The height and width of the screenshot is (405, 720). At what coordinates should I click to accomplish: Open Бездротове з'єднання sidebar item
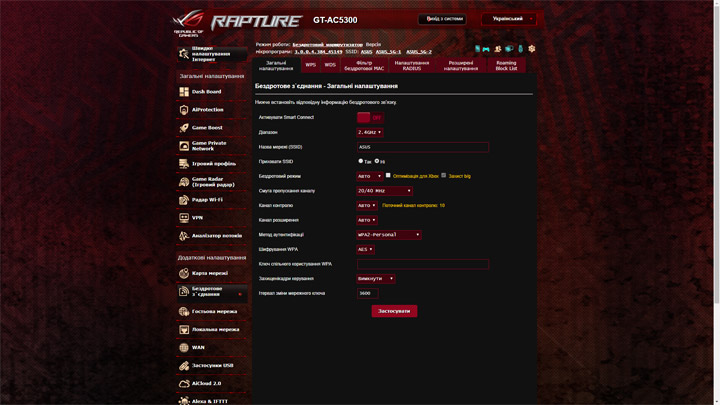pyautogui.click(x=212, y=292)
